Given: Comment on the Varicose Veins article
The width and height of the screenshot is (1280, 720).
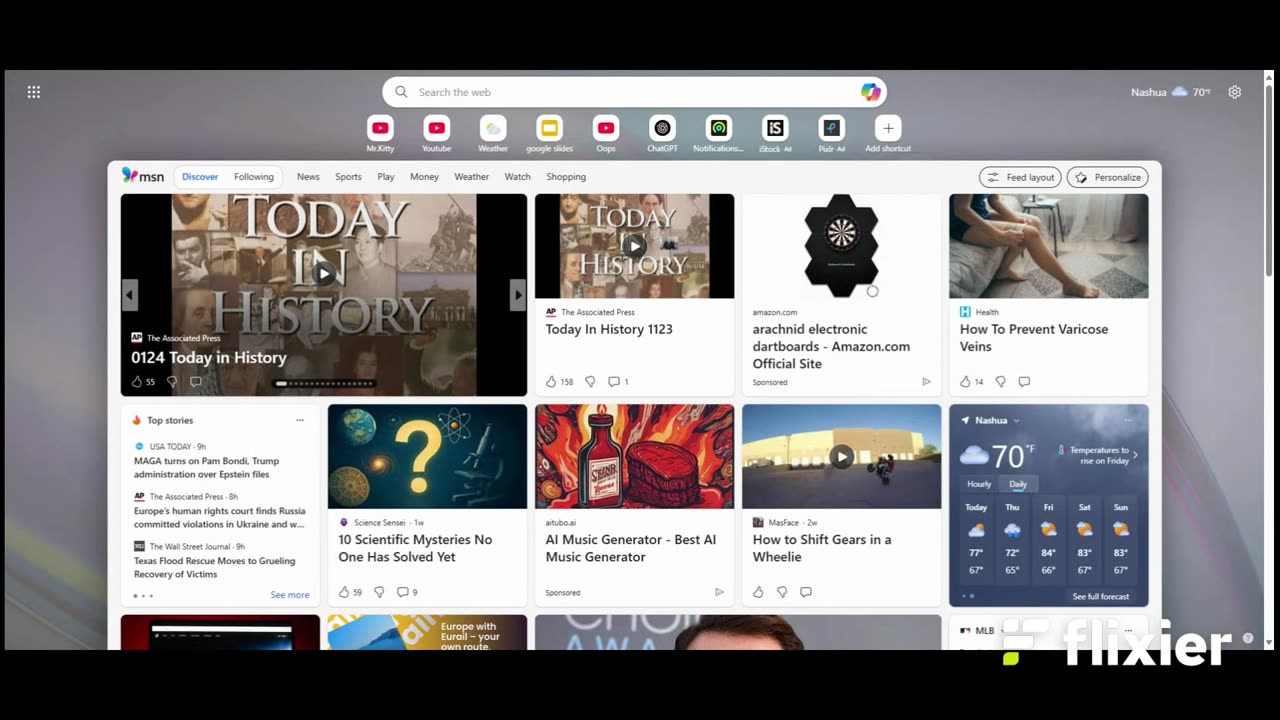Looking at the screenshot, I should [1024, 382].
